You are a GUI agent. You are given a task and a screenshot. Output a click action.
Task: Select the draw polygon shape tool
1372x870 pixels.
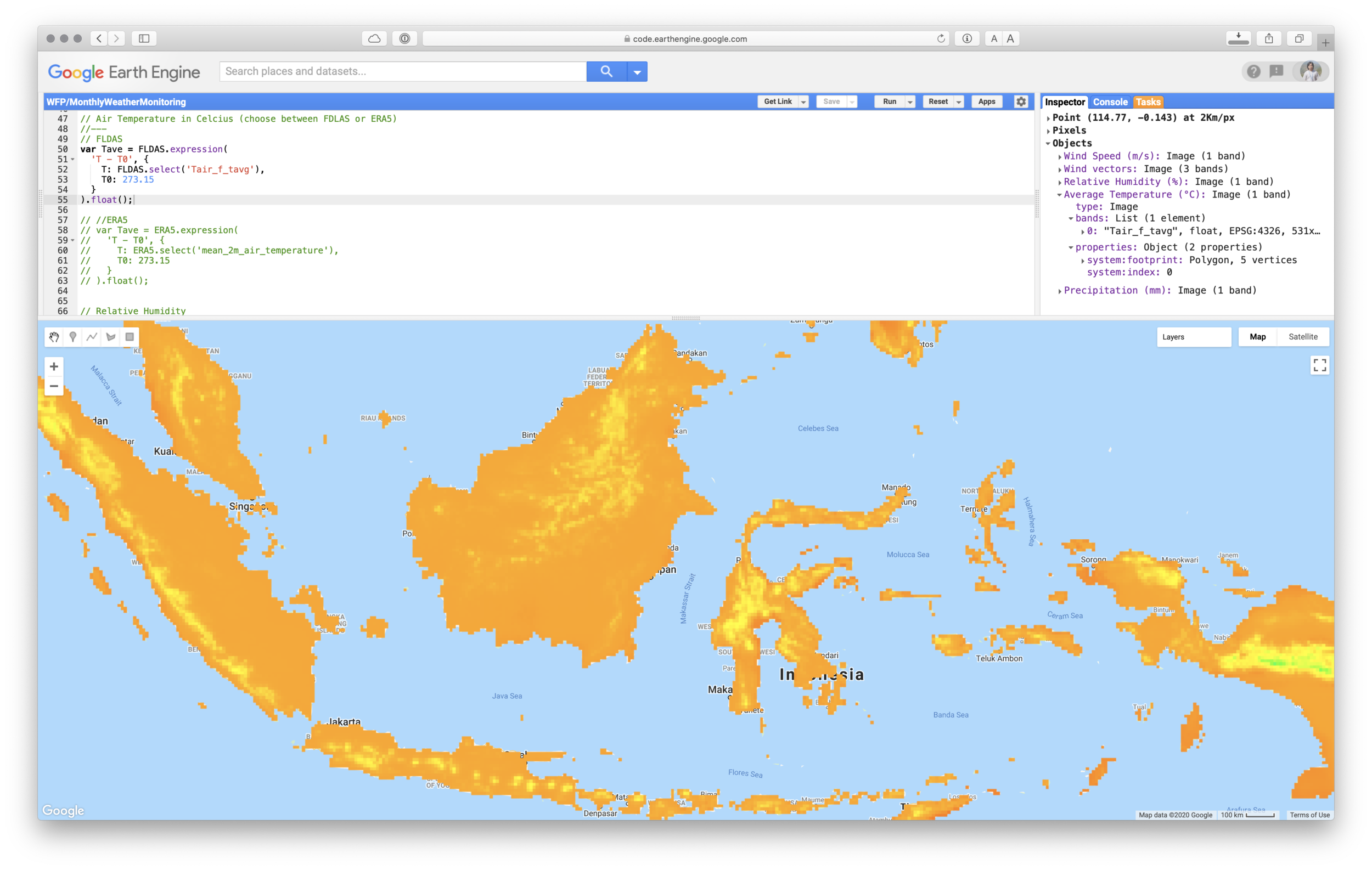click(x=111, y=337)
